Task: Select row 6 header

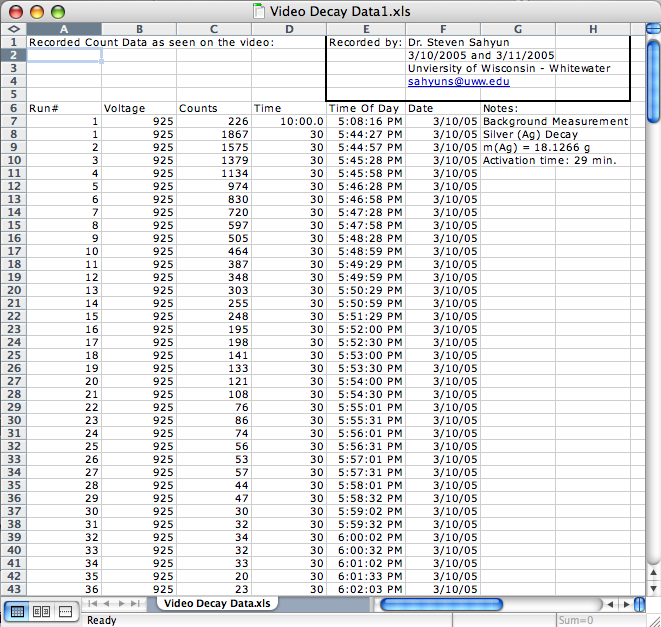Action: click(x=14, y=108)
